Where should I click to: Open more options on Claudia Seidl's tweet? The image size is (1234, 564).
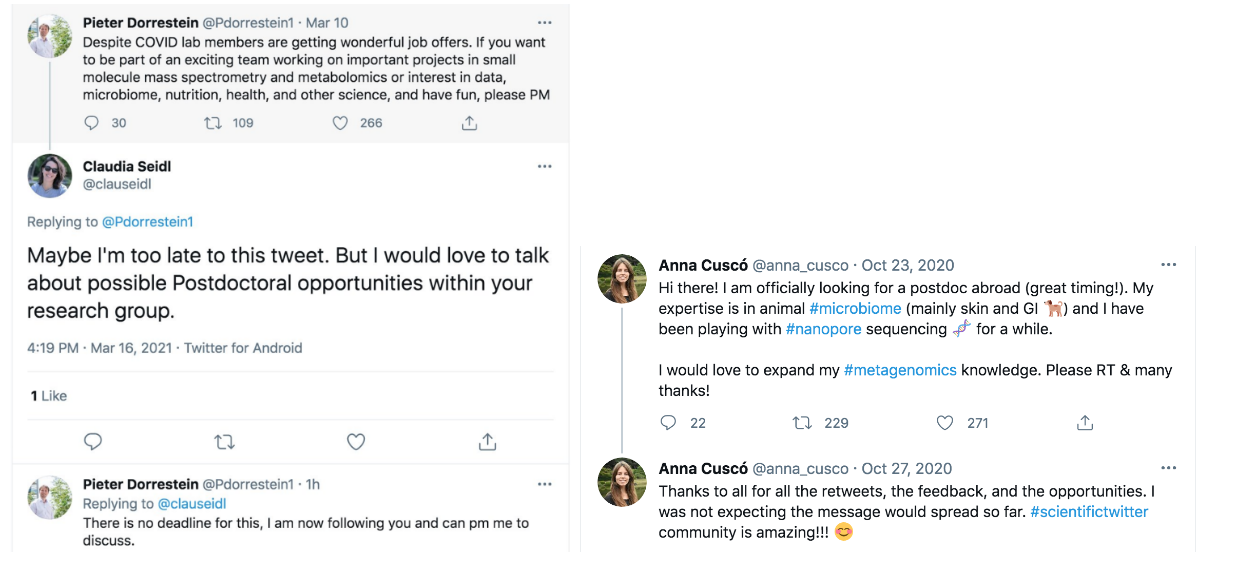coord(544,166)
